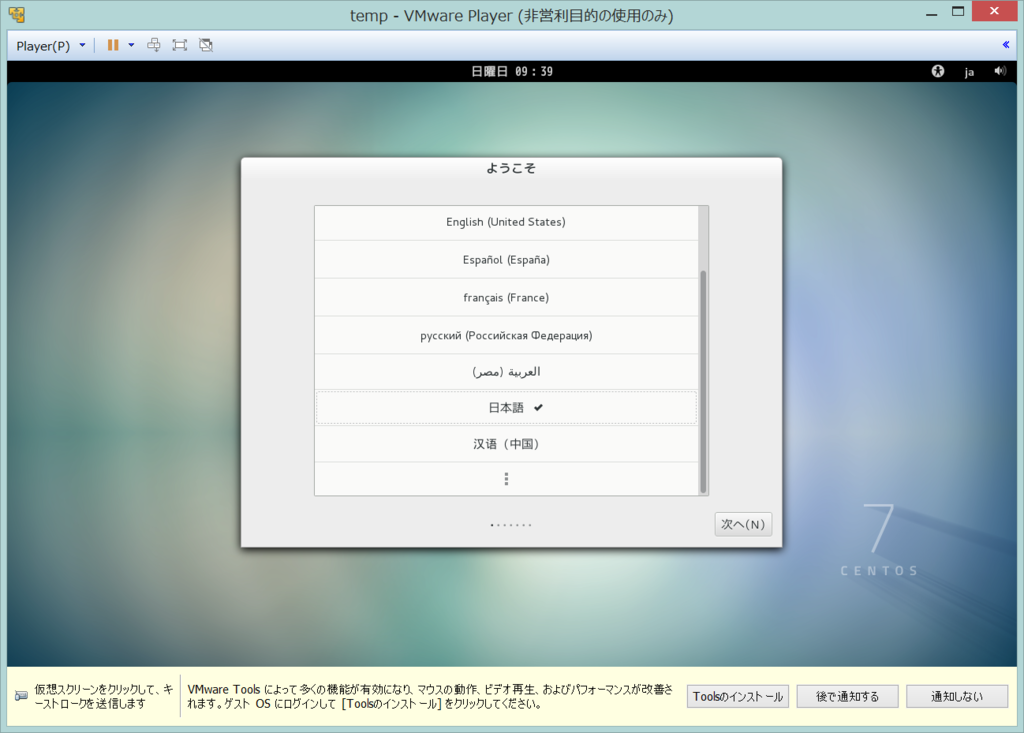Open the power options dropdown arrow

[x=131, y=45]
